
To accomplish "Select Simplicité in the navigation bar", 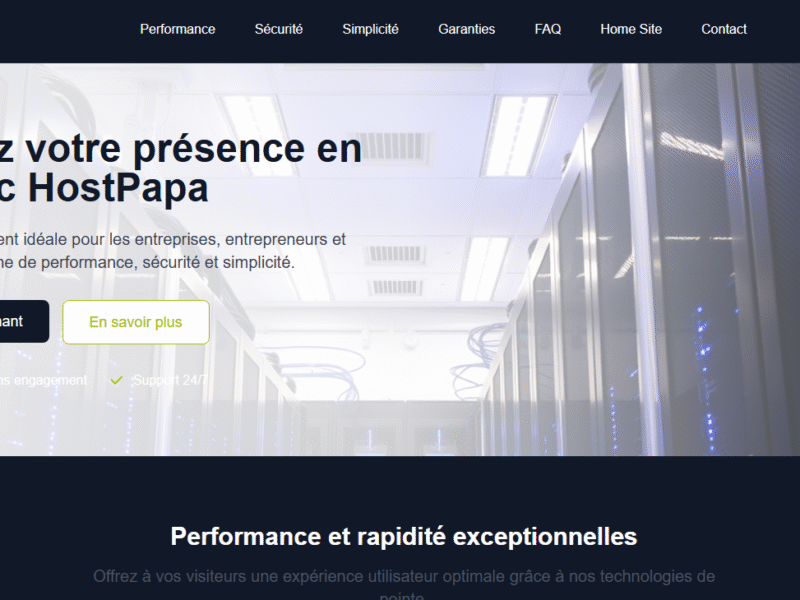I will point(370,29).
